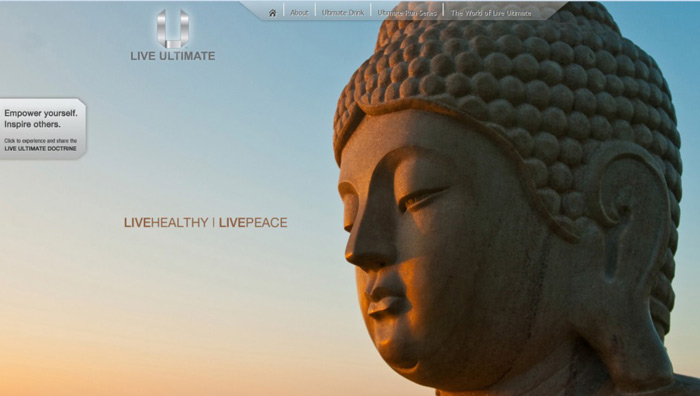Open the Empower yourself side panel
Screen dimensions: 700x396
(43, 129)
